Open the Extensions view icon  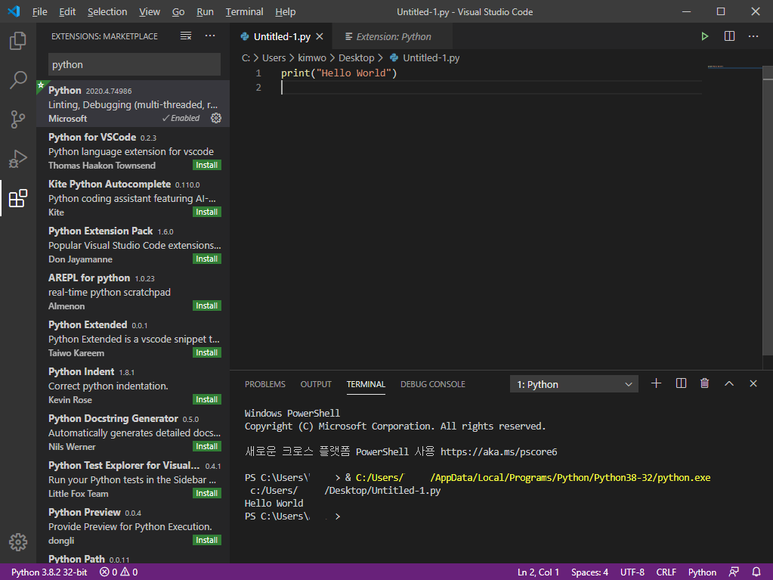coord(18,198)
